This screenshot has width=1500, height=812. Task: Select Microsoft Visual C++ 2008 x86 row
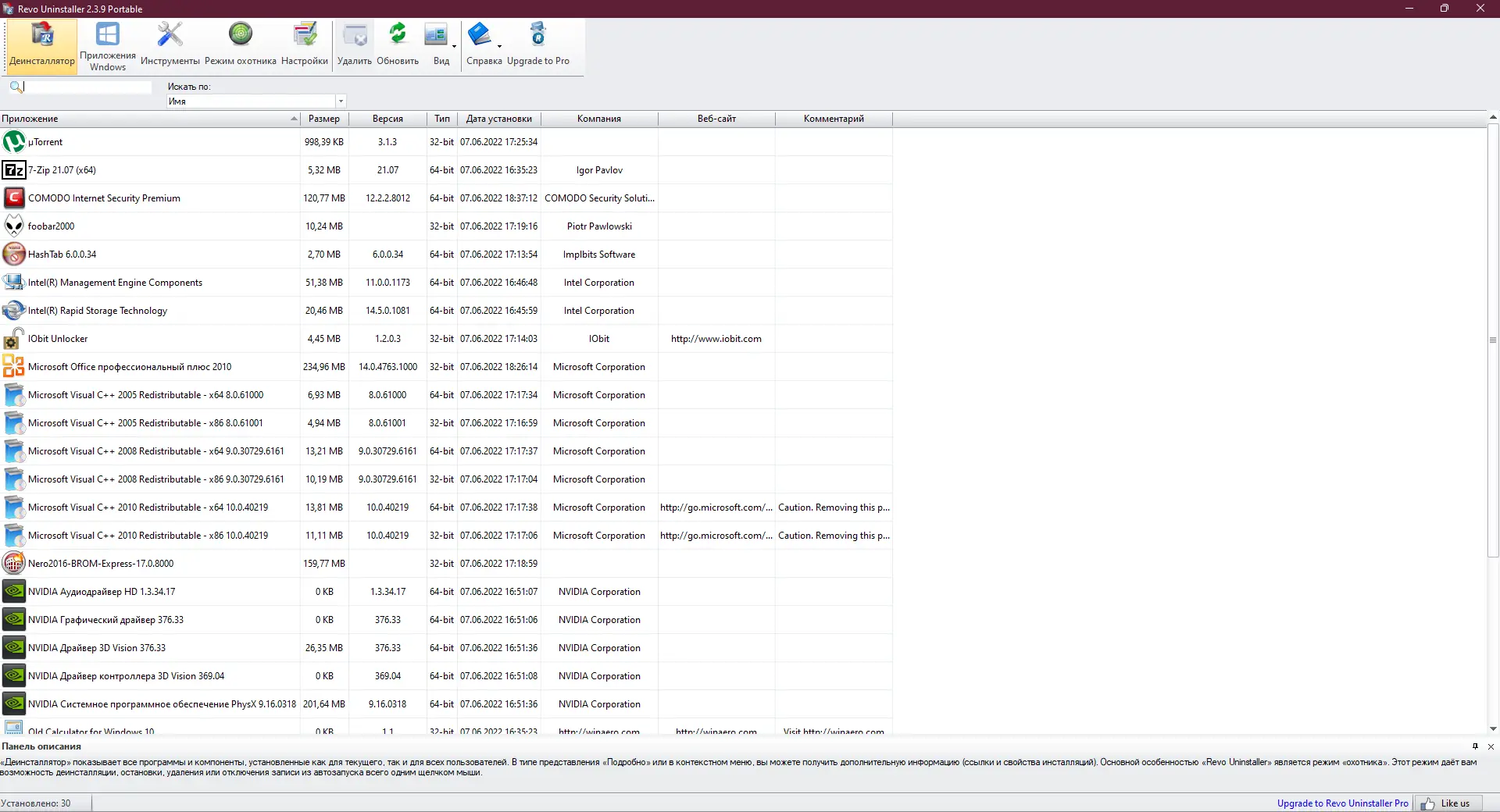pos(446,479)
